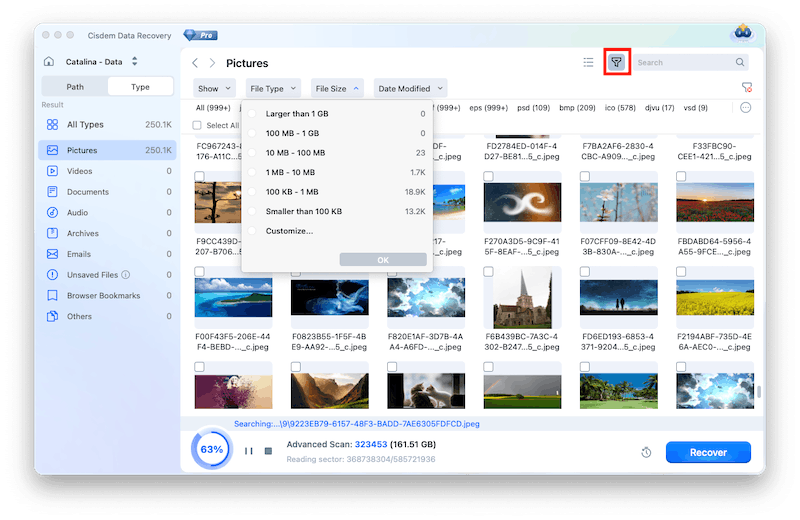Select Documents category in sidebar
The width and height of the screenshot is (800, 520).
coord(107,192)
